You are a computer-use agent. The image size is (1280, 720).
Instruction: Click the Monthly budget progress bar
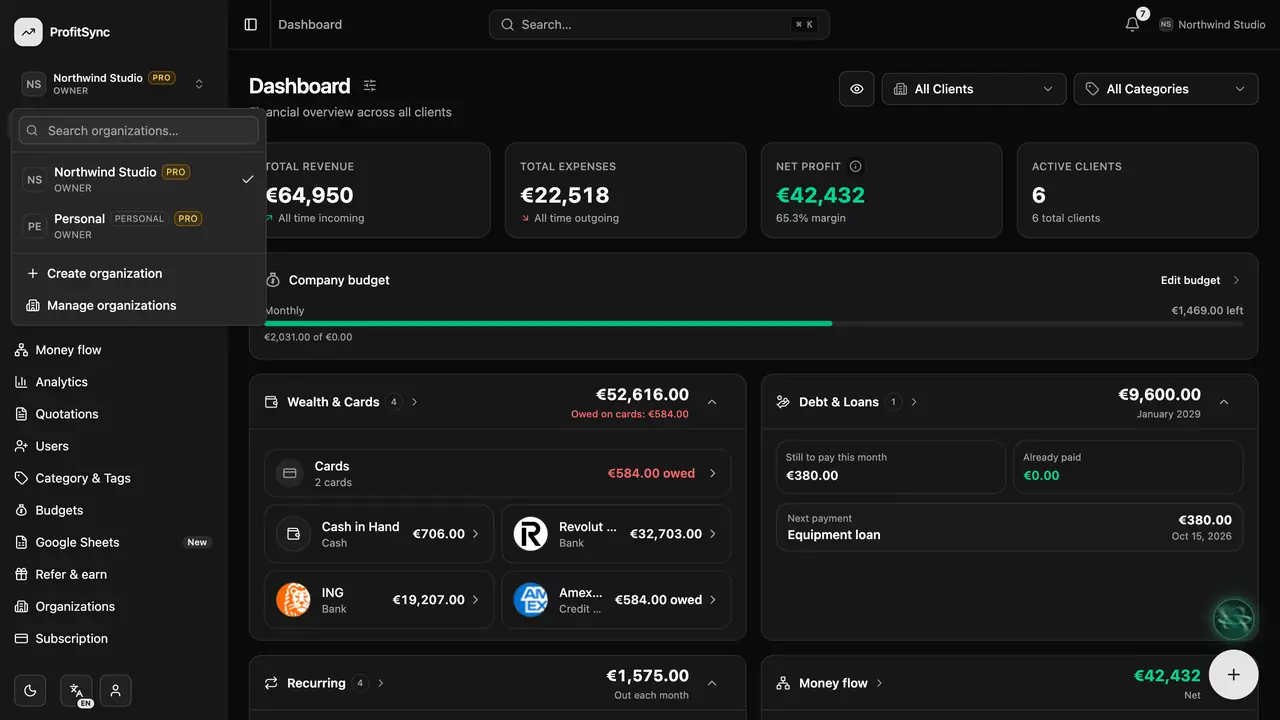[x=754, y=324]
